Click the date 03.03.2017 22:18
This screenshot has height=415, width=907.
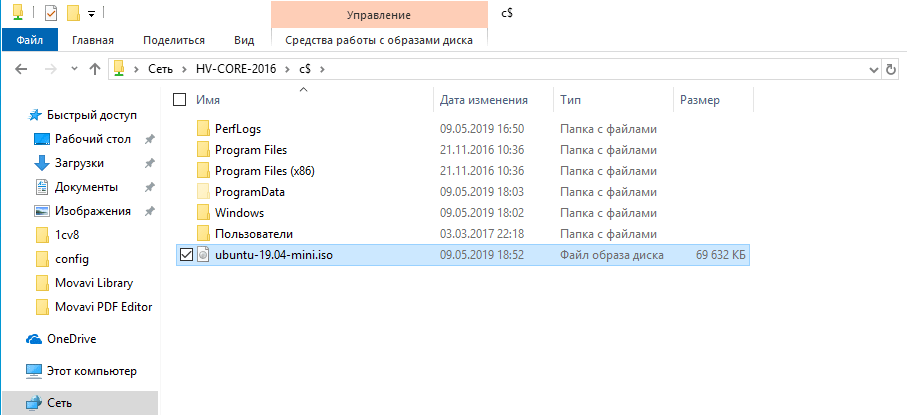[482, 234]
